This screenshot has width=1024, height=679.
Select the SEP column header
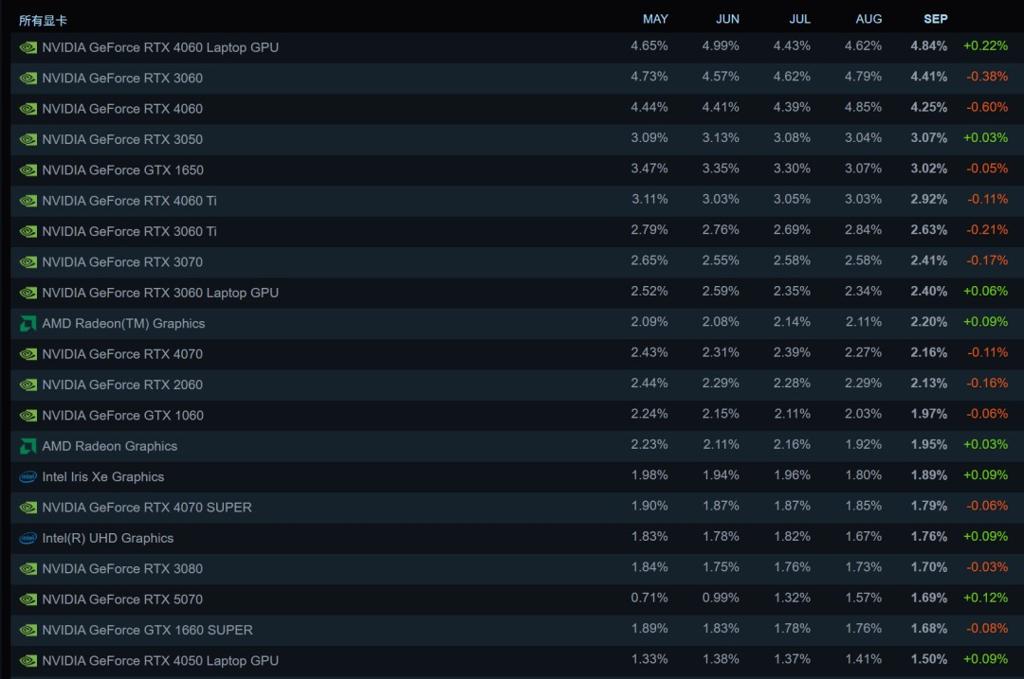(935, 19)
